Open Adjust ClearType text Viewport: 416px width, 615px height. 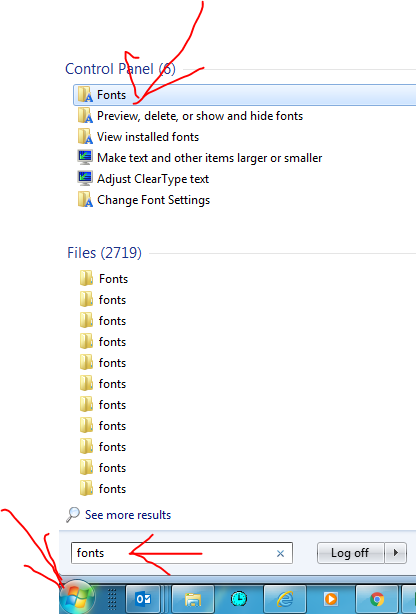point(153,179)
